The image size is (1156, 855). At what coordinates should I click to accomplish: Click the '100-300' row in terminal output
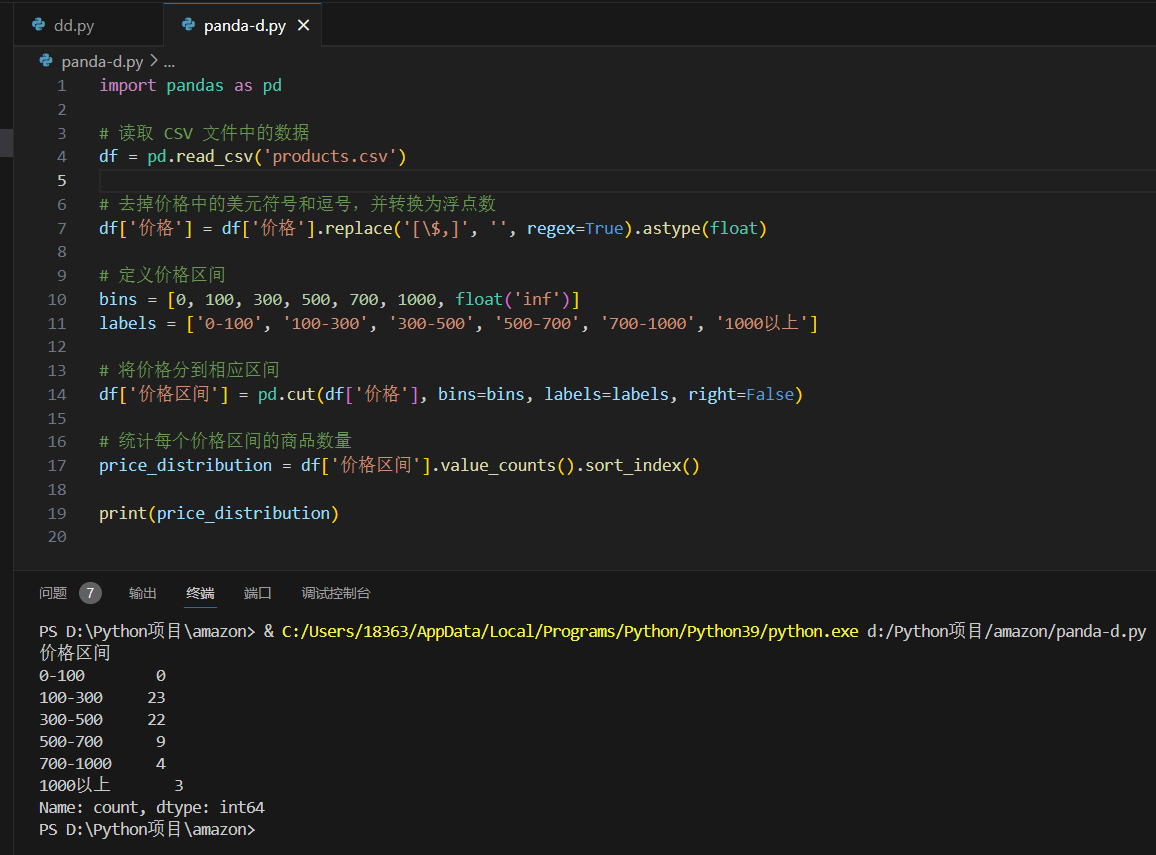pyautogui.click(x=102, y=697)
